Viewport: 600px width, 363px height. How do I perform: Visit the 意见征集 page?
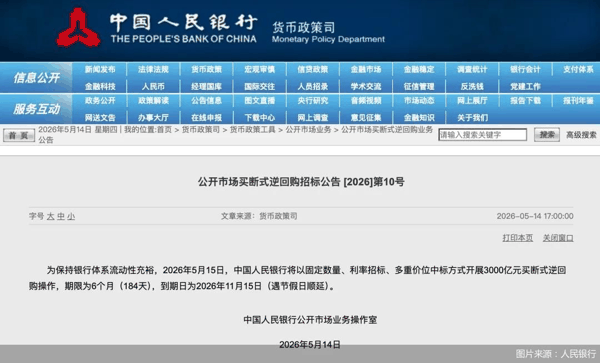click(366, 117)
